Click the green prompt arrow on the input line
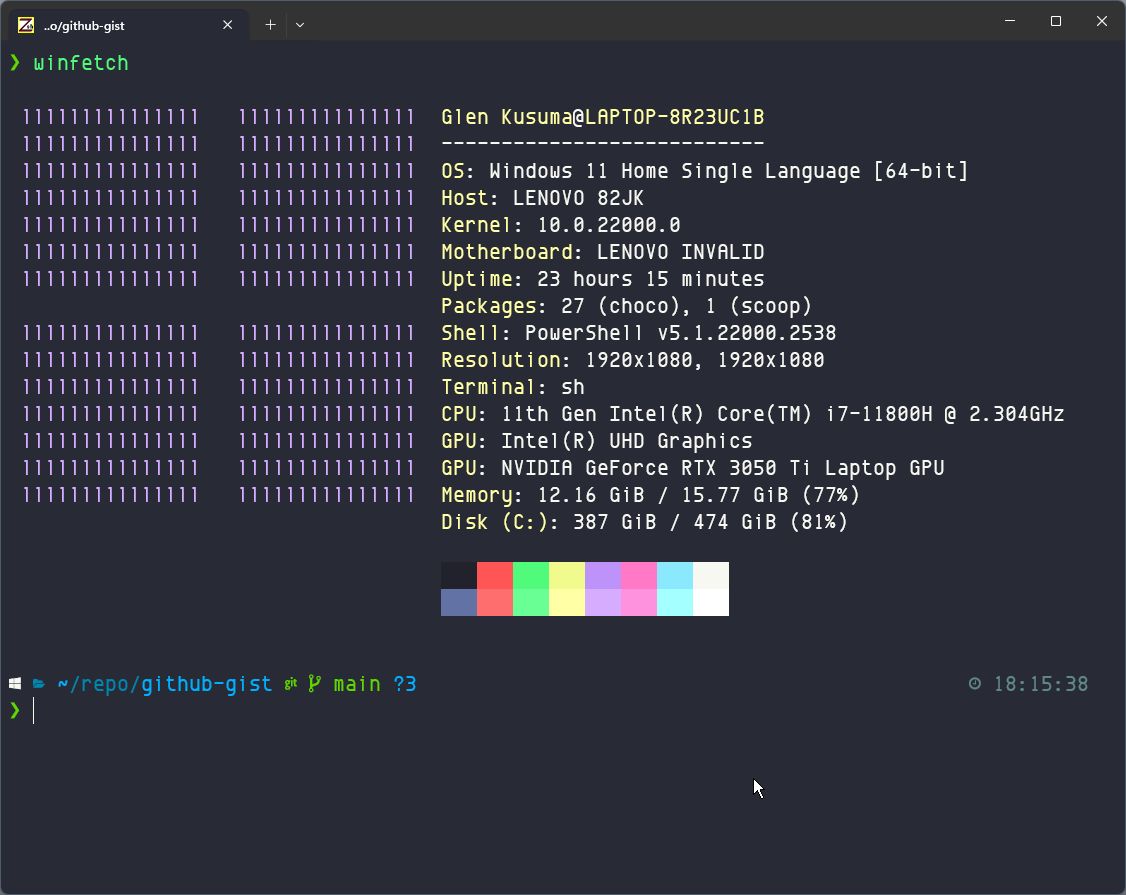Viewport: 1126px width, 895px height. [16, 710]
